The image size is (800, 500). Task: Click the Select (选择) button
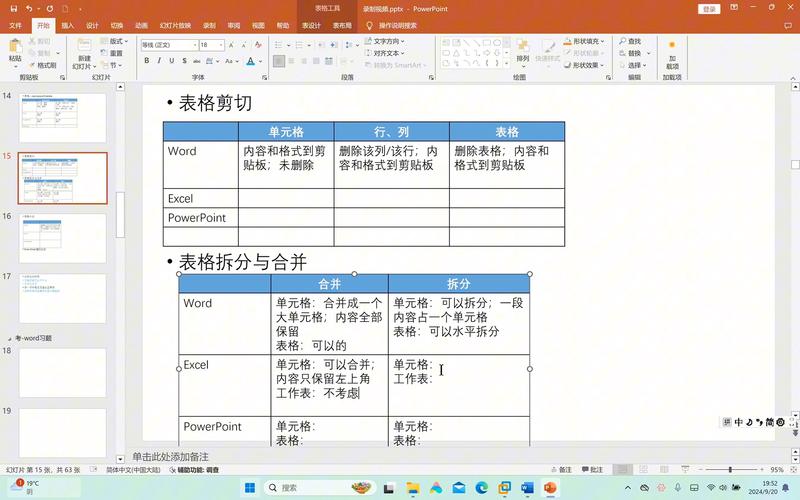pyautogui.click(x=633, y=65)
